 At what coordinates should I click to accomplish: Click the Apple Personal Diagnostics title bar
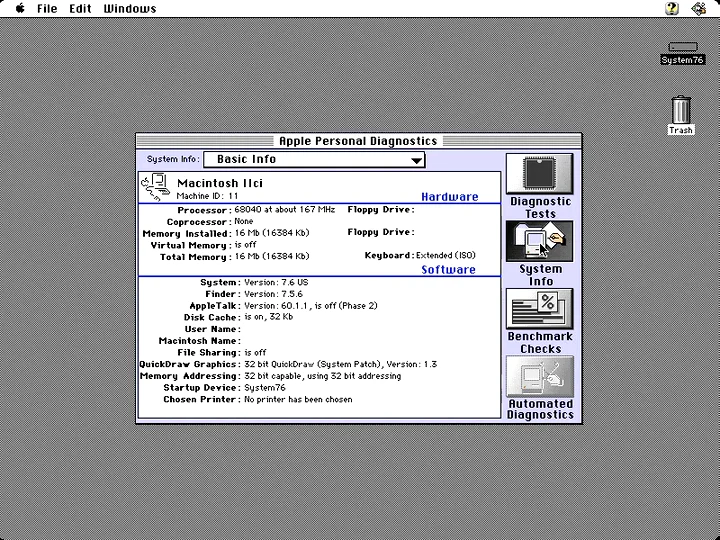coord(359,141)
